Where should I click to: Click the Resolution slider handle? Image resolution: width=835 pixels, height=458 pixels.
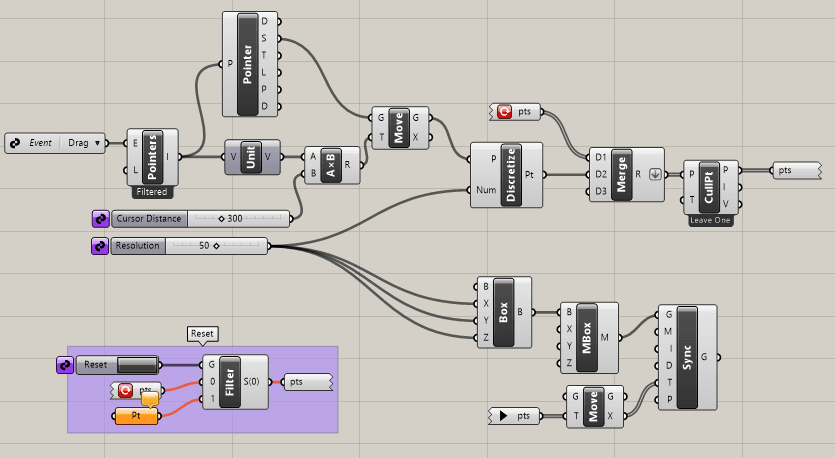[216, 245]
